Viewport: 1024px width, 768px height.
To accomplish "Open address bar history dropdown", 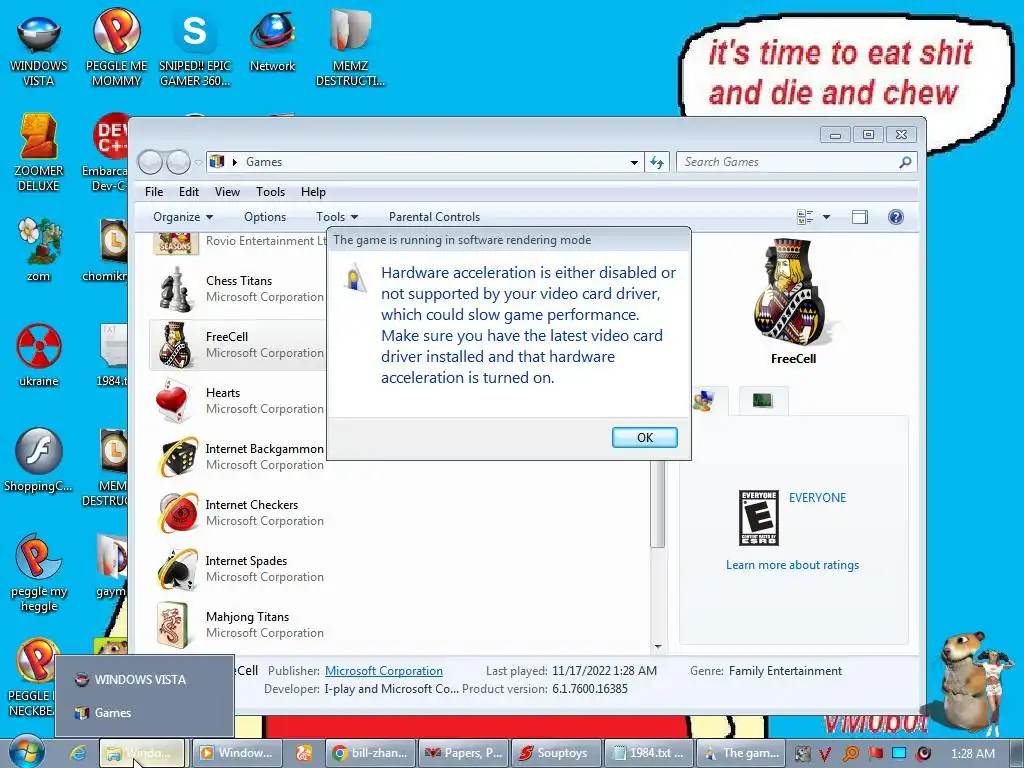I will pos(633,162).
